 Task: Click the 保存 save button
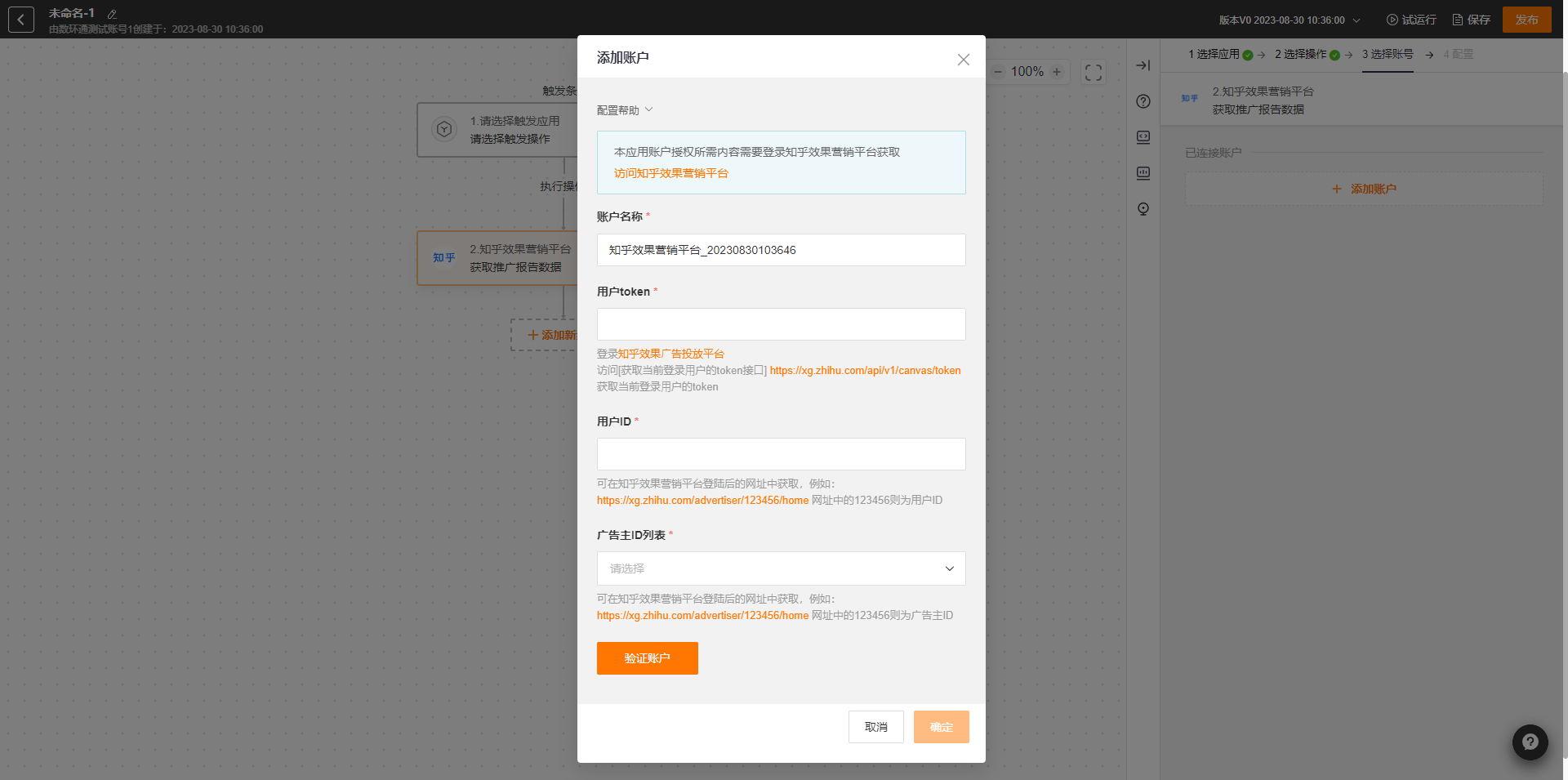coord(1471,20)
